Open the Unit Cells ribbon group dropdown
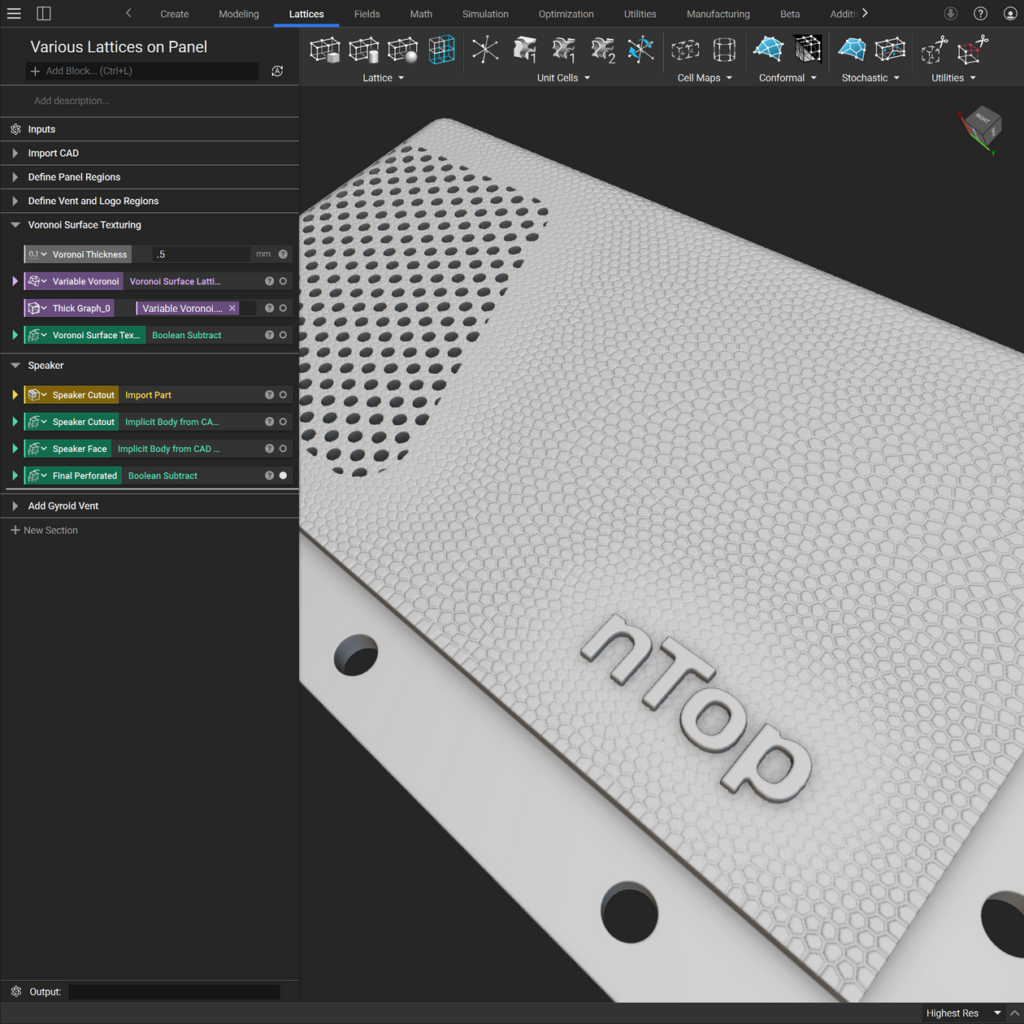 (x=564, y=78)
